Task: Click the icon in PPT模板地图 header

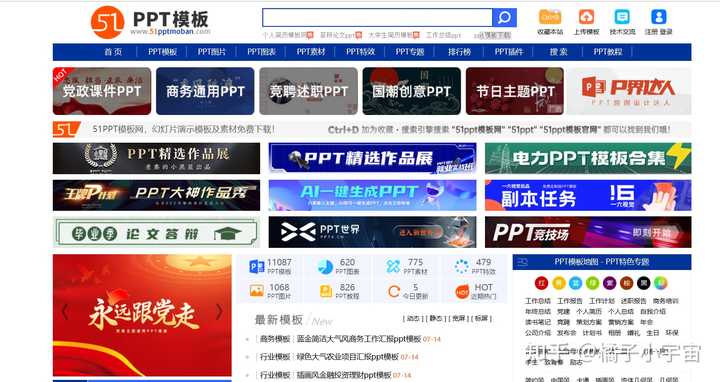Action: click(x=522, y=262)
